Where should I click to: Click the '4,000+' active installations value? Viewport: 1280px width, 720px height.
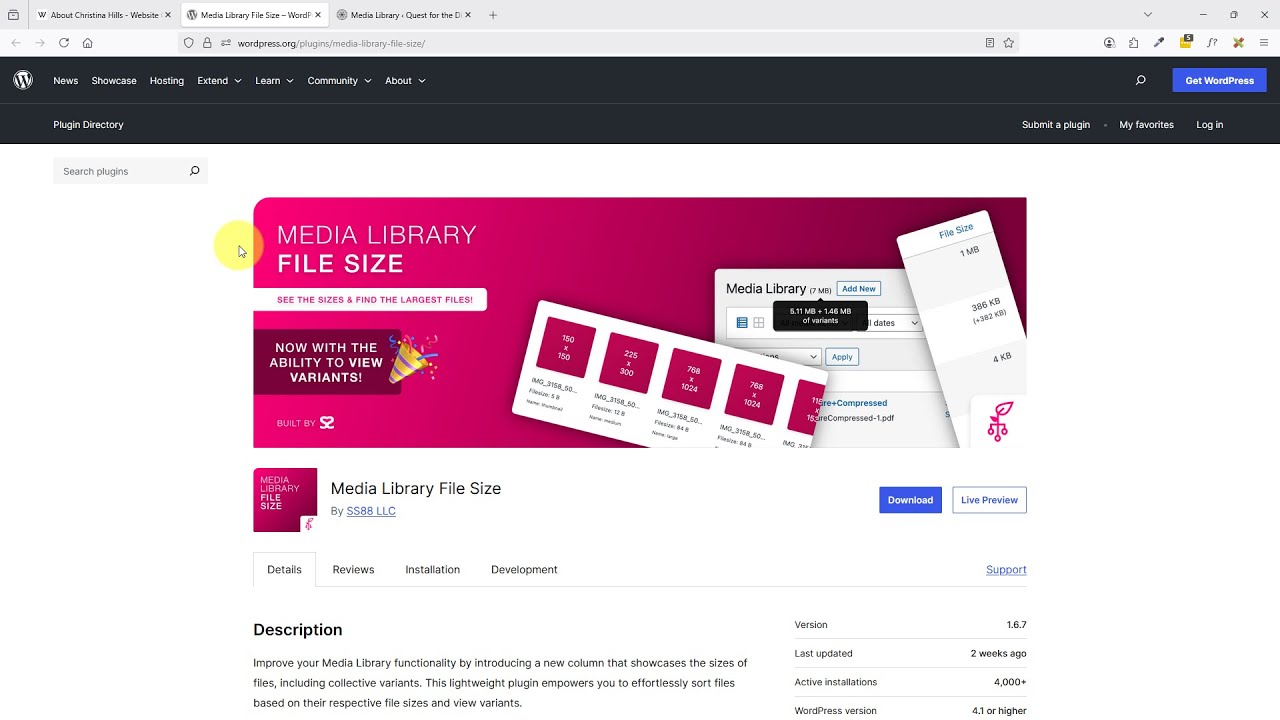tap(1010, 682)
